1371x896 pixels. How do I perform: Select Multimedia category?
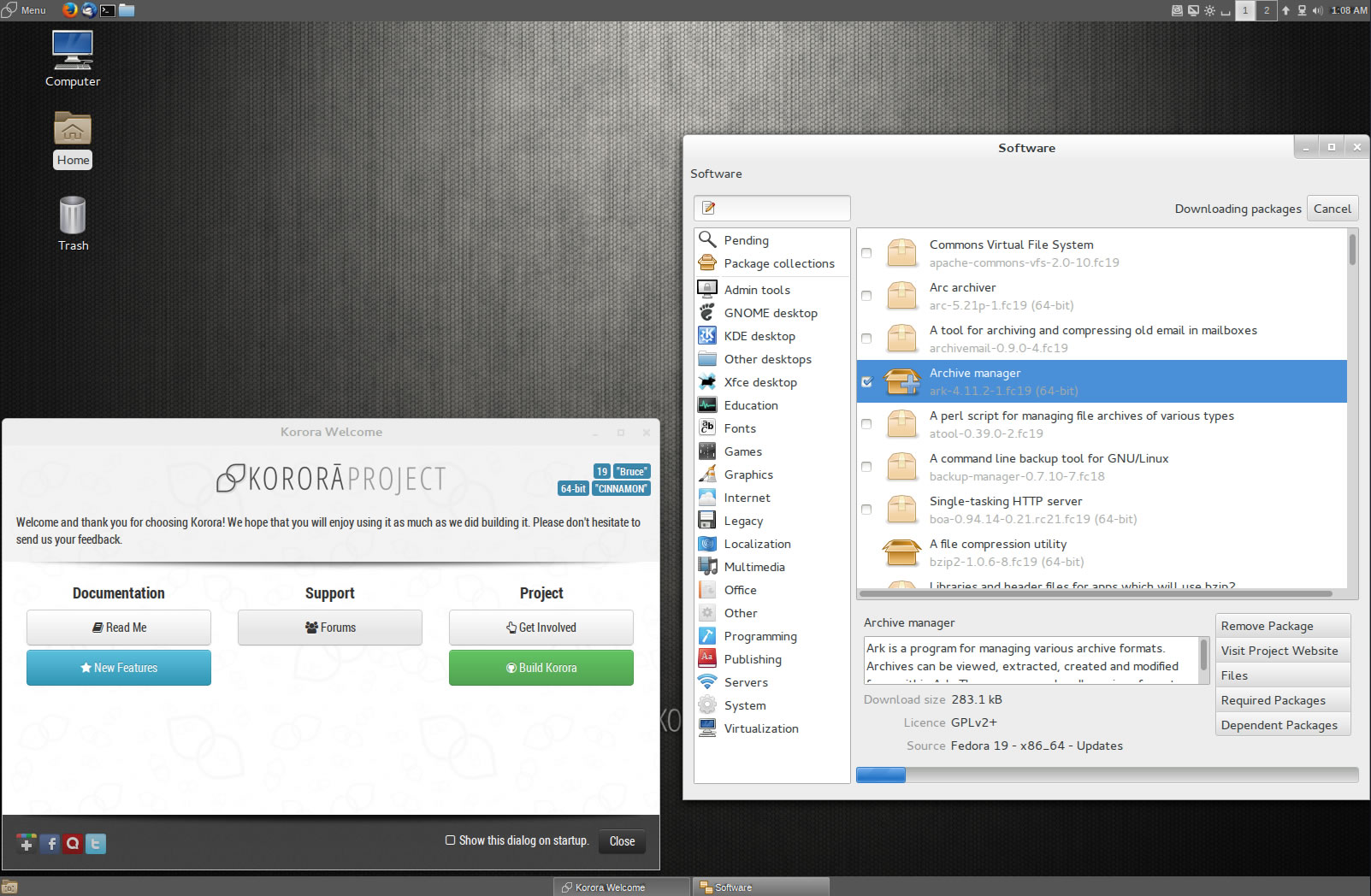pyautogui.click(x=771, y=567)
